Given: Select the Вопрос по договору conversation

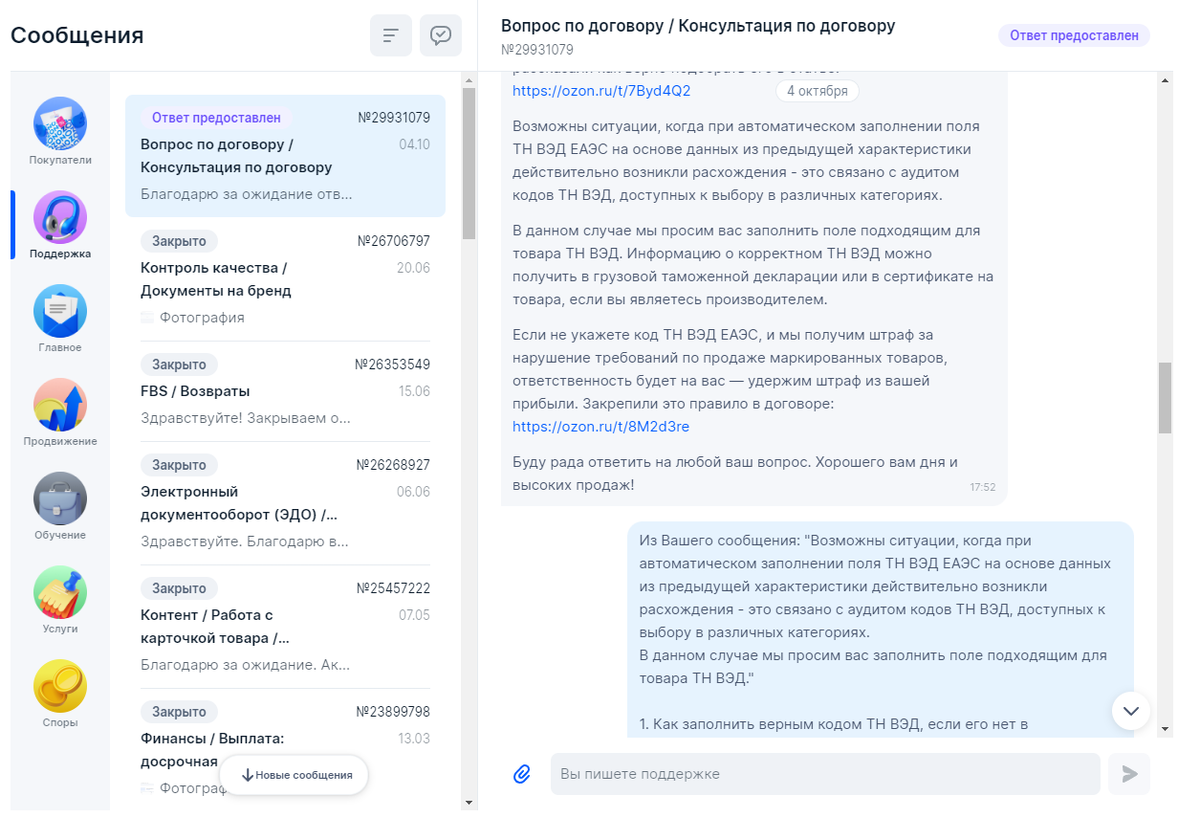Looking at the screenshot, I should [x=285, y=155].
